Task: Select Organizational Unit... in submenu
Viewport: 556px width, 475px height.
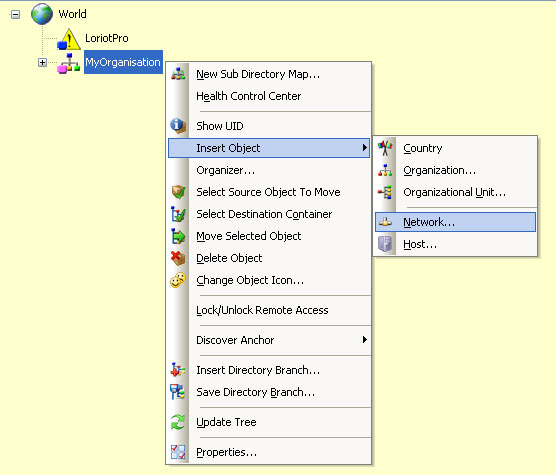Action: (x=455, y=192)
